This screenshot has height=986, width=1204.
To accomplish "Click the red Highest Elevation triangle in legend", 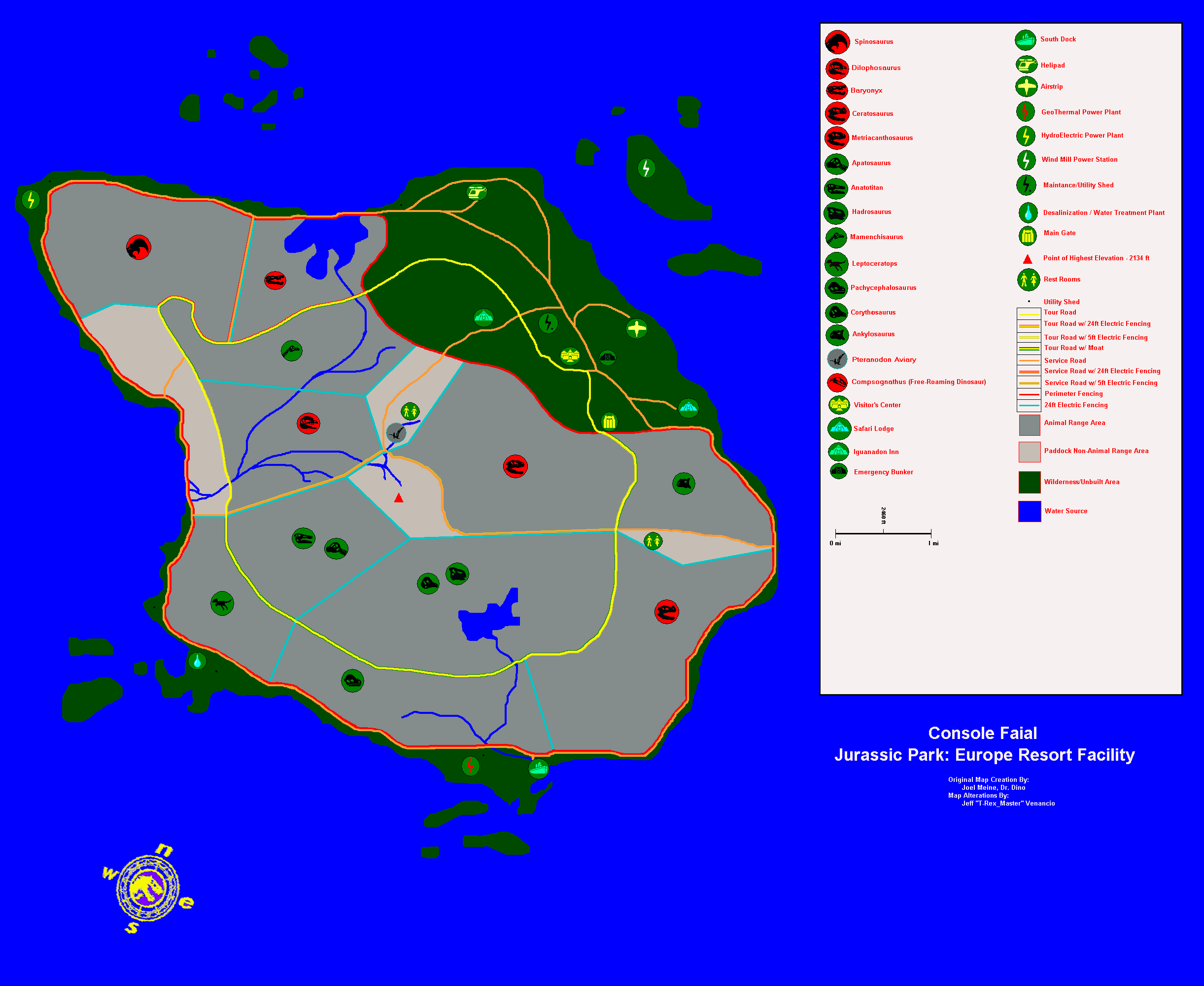I will (x=1028, y=259).
